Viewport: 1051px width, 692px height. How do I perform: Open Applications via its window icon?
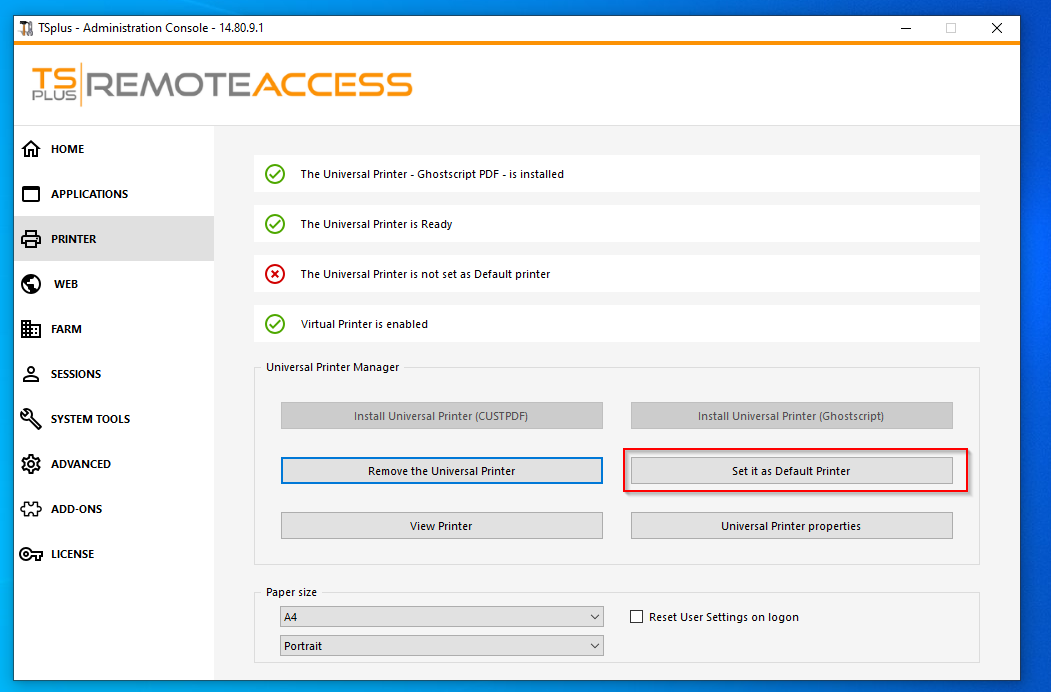31,194
